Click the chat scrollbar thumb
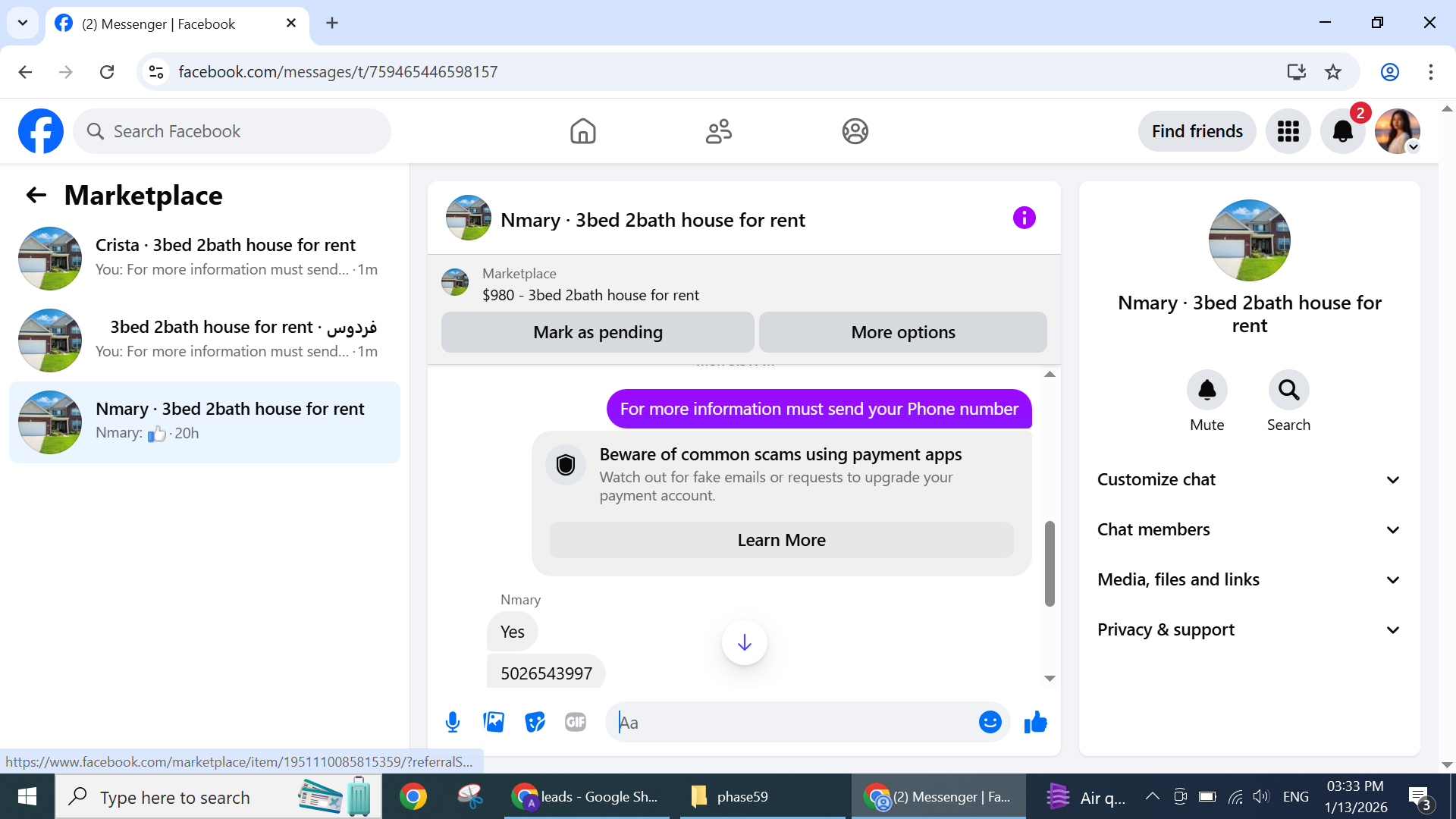Image resolution: width=1456 pixels, height=819 pixels. click(1050, 563)
